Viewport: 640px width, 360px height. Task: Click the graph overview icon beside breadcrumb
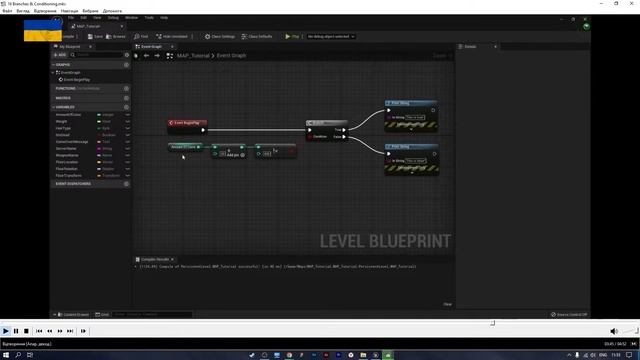pyautogui.click(x=169, y=56)
